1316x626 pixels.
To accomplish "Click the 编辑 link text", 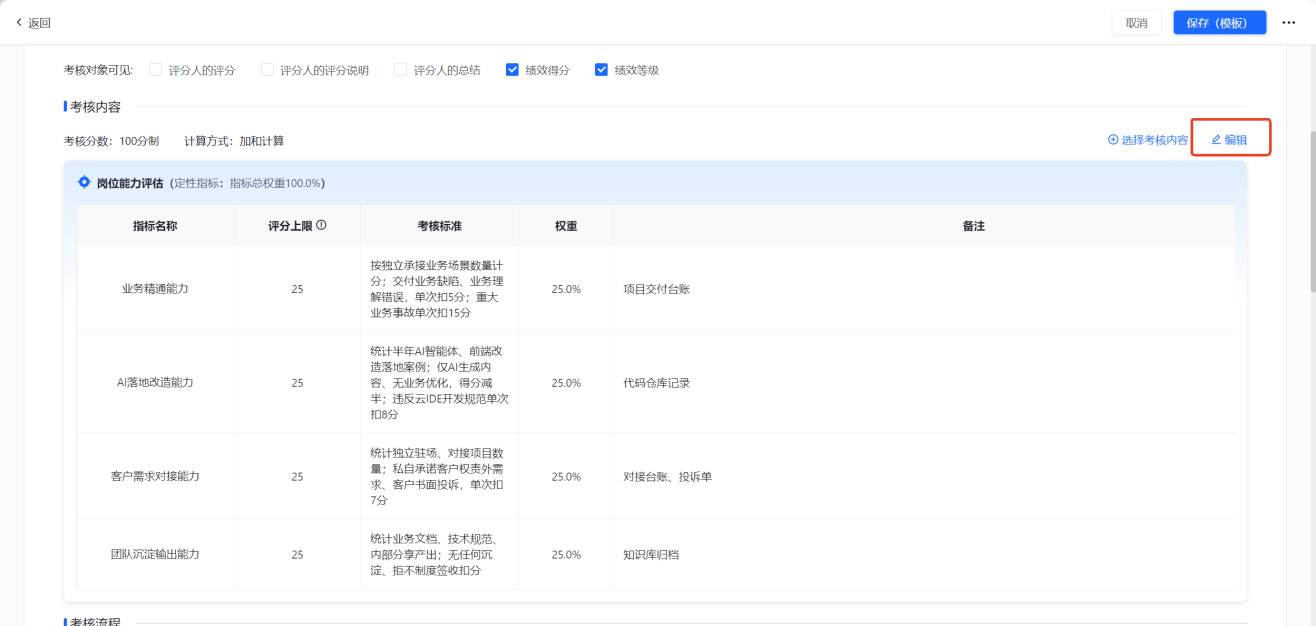I will (x=1236, y=140).
